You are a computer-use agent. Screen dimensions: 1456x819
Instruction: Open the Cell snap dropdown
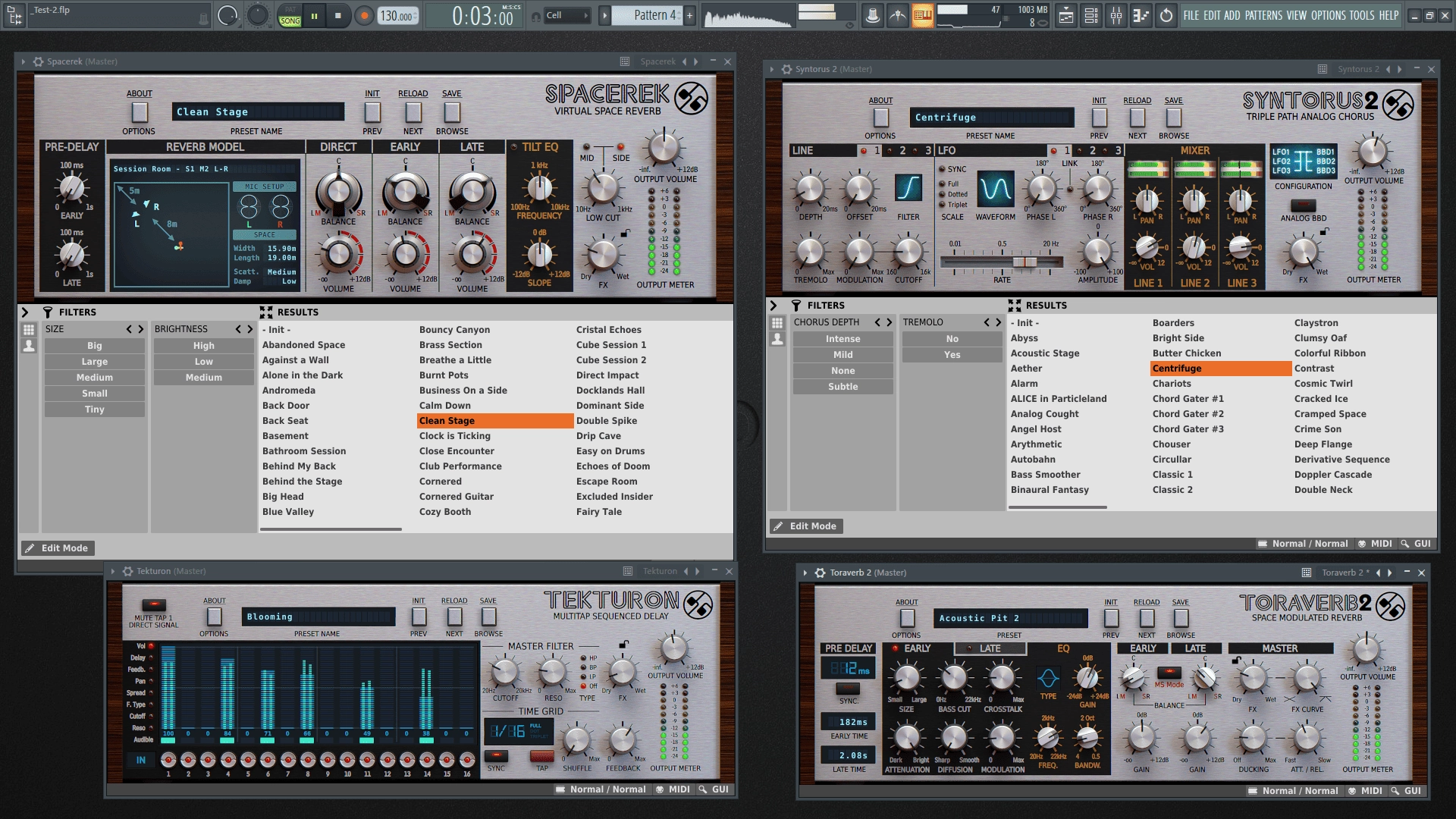click(567, 15)
